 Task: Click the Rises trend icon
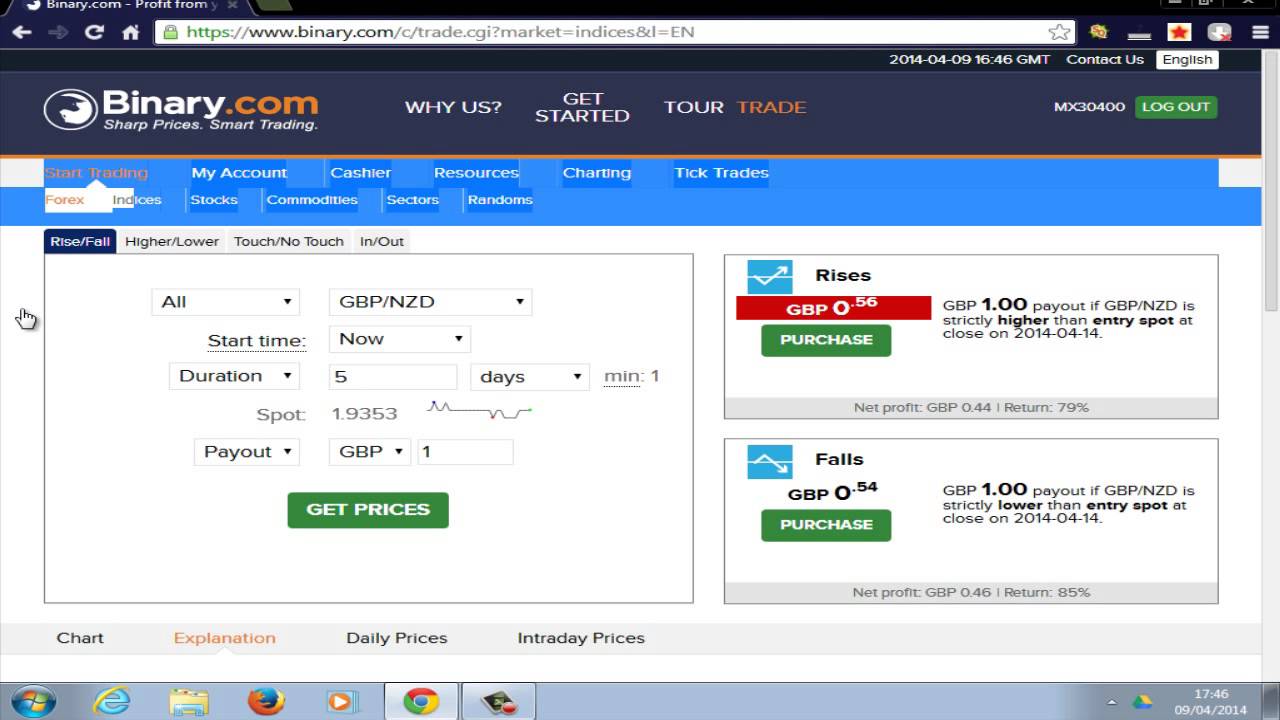(x=769, y=276)
